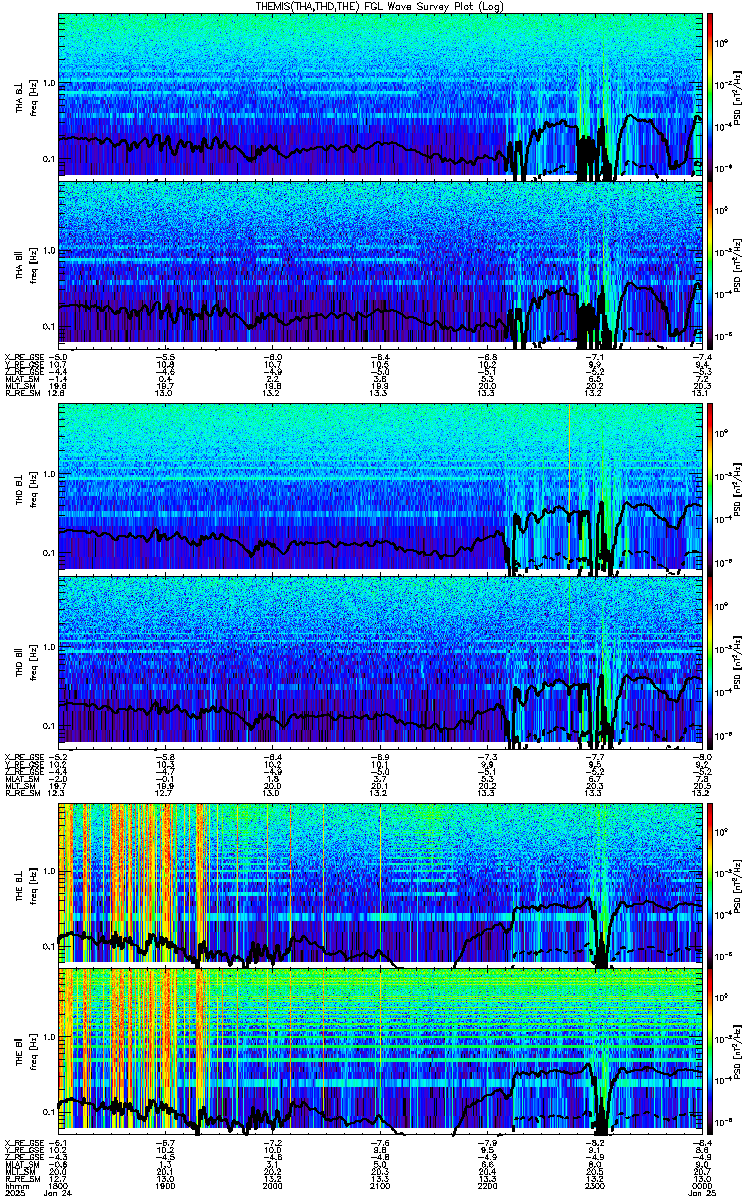Click the 2000 time tick label

273,1187
